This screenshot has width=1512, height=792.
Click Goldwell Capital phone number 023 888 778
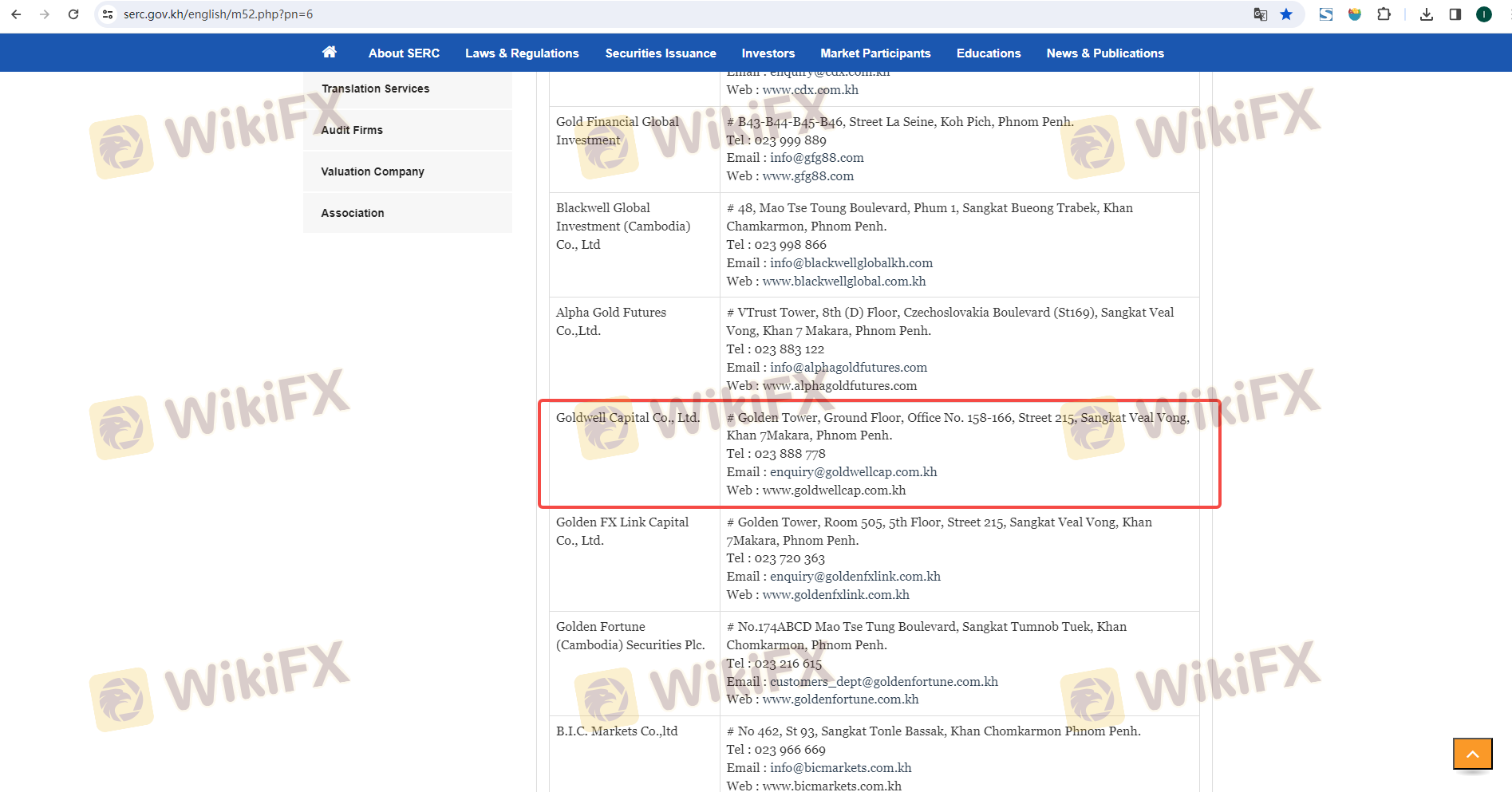(x=790, y=454)
